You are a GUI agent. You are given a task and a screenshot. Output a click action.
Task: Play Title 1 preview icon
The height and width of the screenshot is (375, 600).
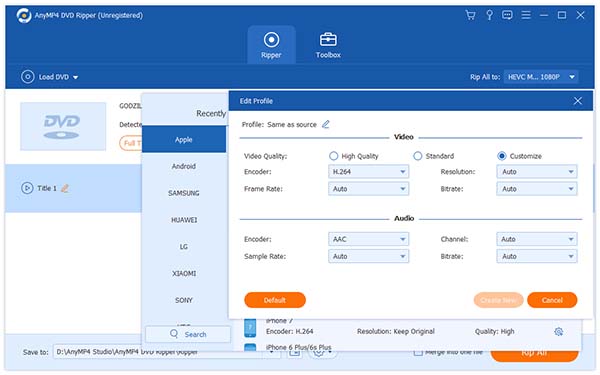click(27, 188)
